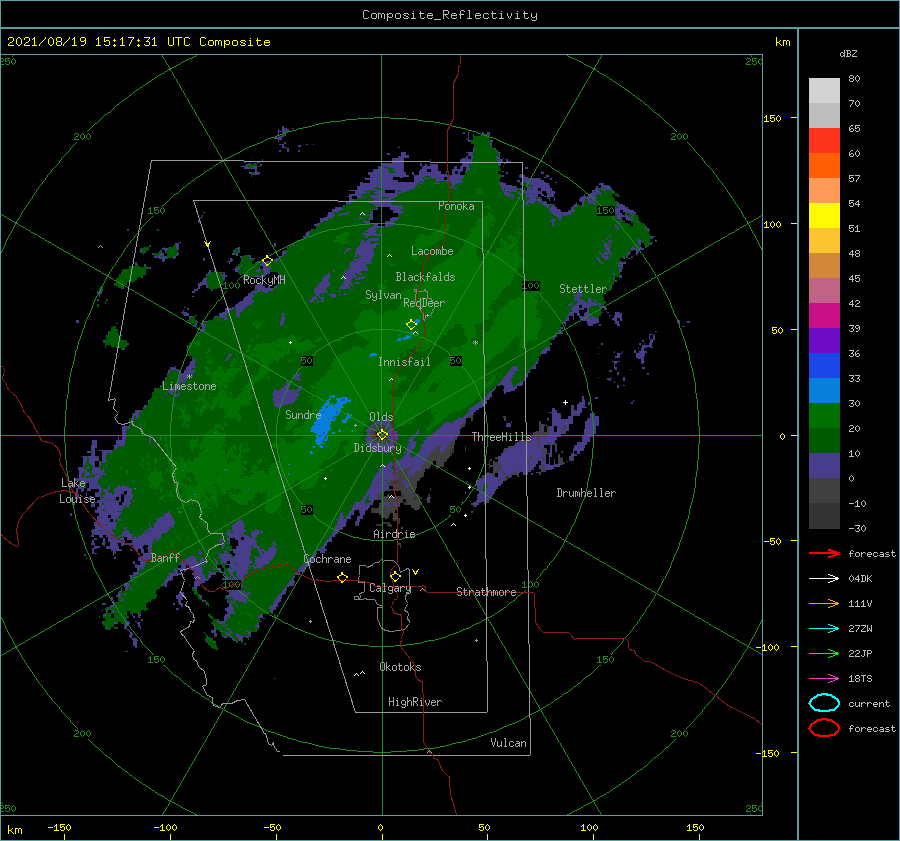This screenshot has width=900, height=841.
Task: Click the dBZ legend heading
Action: (848, 54)
